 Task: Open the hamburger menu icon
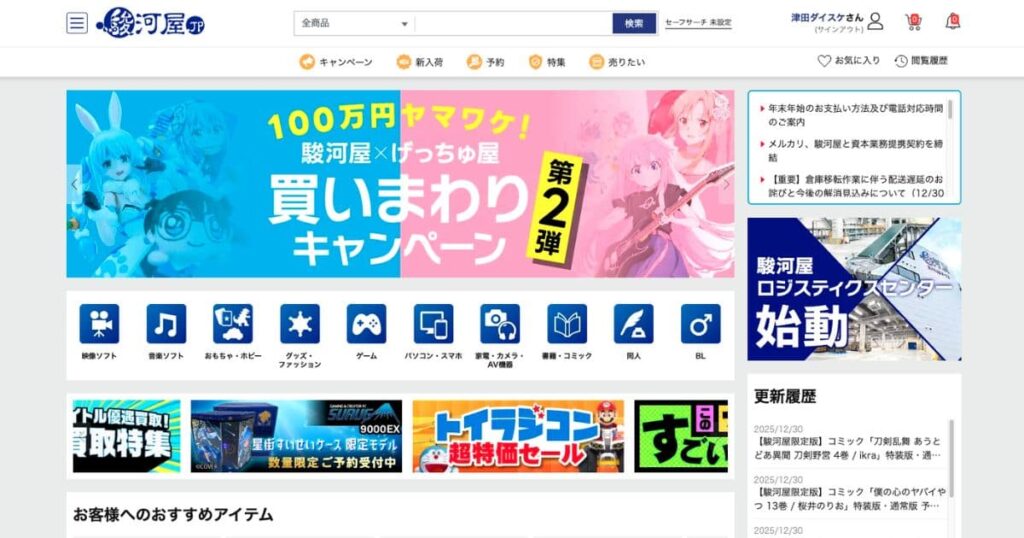click(77, 23)
